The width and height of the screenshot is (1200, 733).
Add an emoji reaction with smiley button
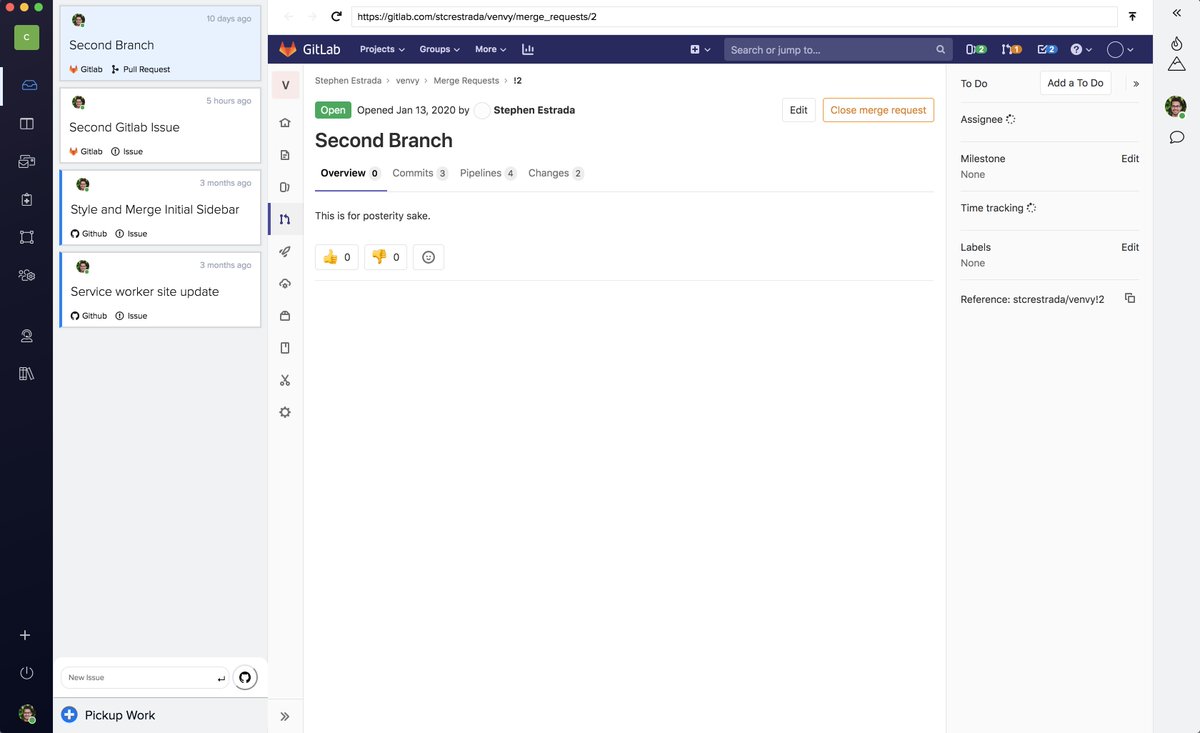tap(428, 257)
